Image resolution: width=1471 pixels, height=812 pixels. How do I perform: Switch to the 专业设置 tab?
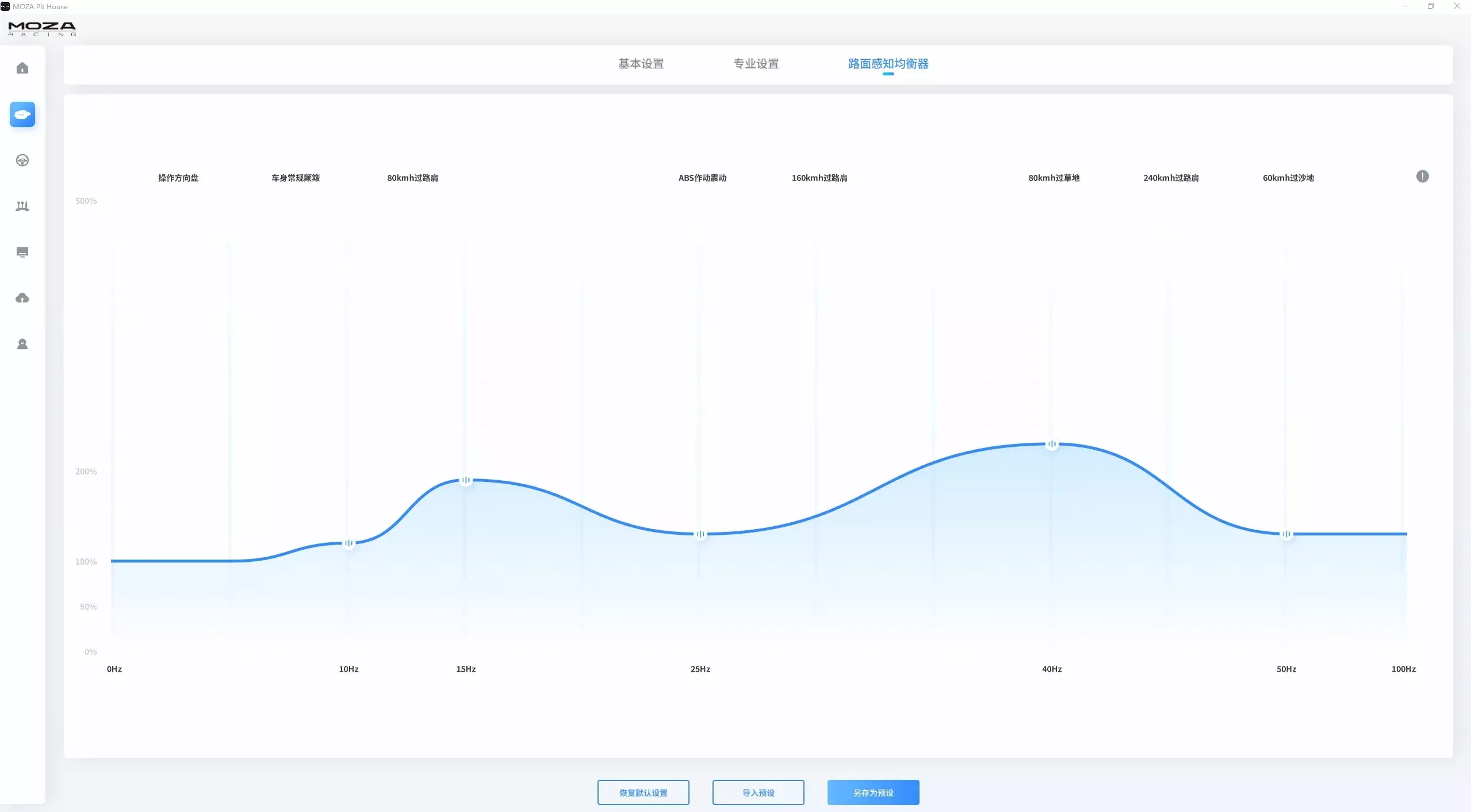[756, 64]
